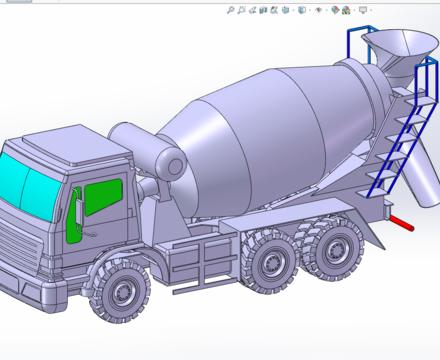Select the Zoom to Area tool
Screen dimensions: 440x360
point(241,10)
